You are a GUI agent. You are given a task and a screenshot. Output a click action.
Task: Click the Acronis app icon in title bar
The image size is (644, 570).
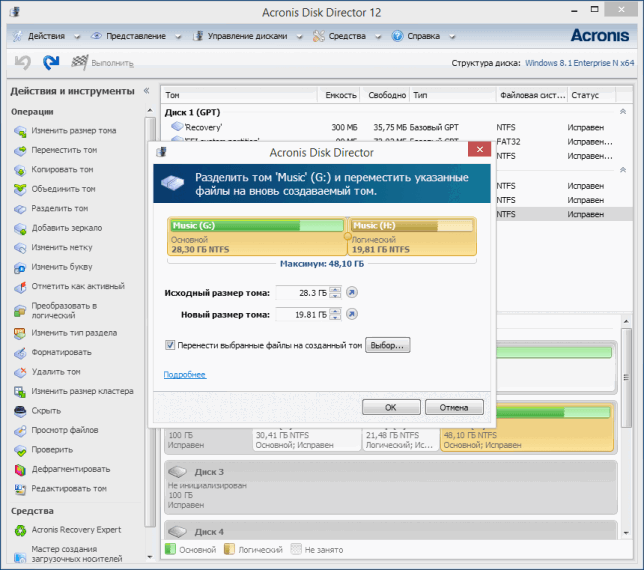[x=15, y=12]
